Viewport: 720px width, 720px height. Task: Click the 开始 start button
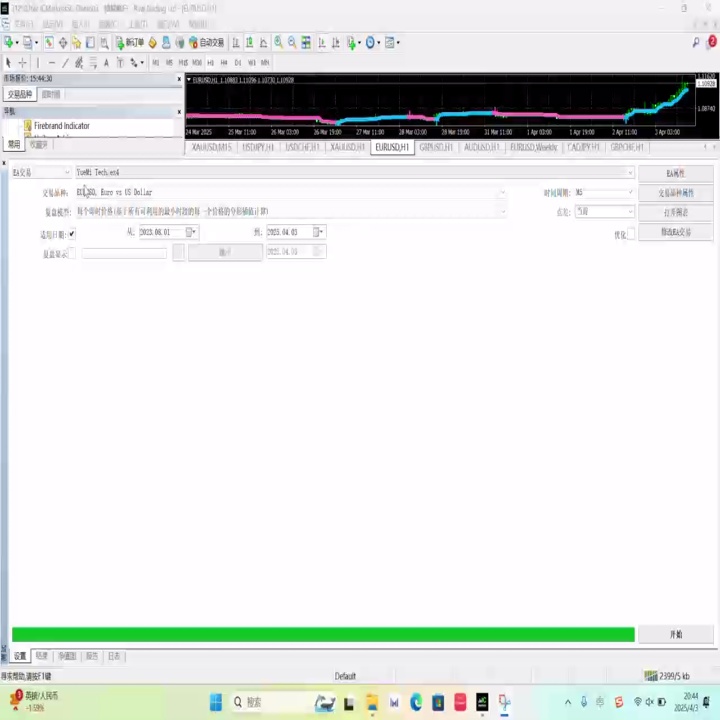(x=676, y=635)
